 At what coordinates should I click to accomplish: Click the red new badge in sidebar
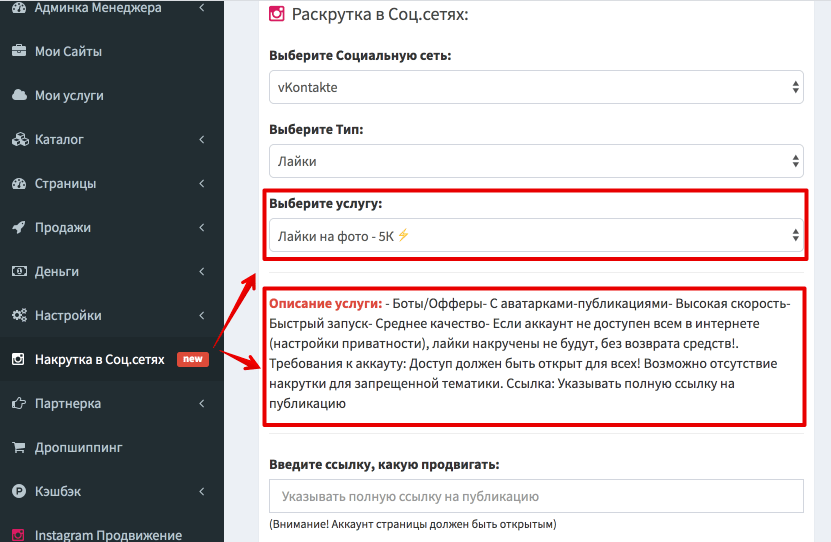[193, 359]
